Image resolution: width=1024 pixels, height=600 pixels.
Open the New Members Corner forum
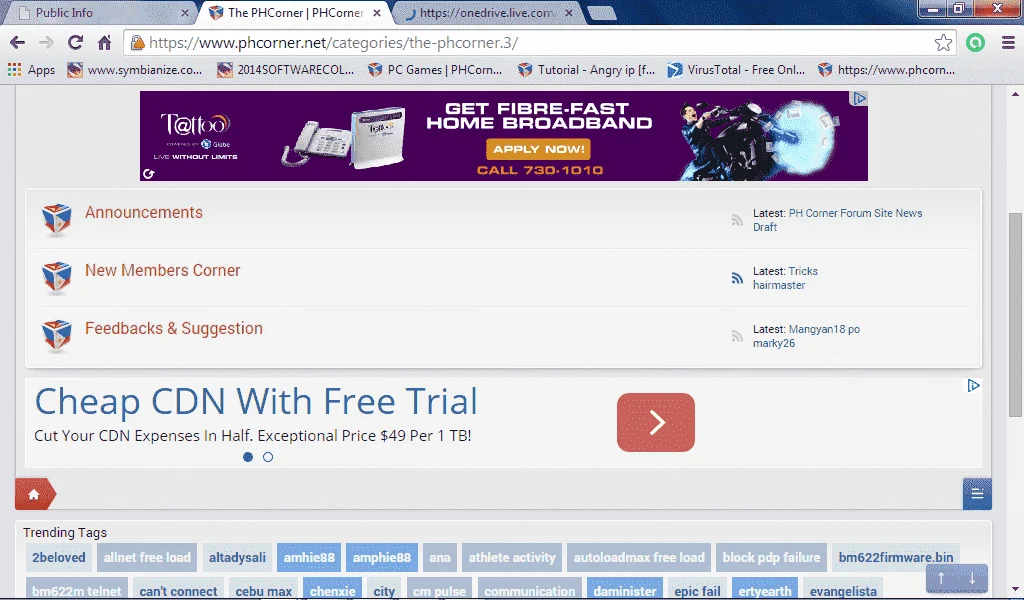tap(163, 270)
